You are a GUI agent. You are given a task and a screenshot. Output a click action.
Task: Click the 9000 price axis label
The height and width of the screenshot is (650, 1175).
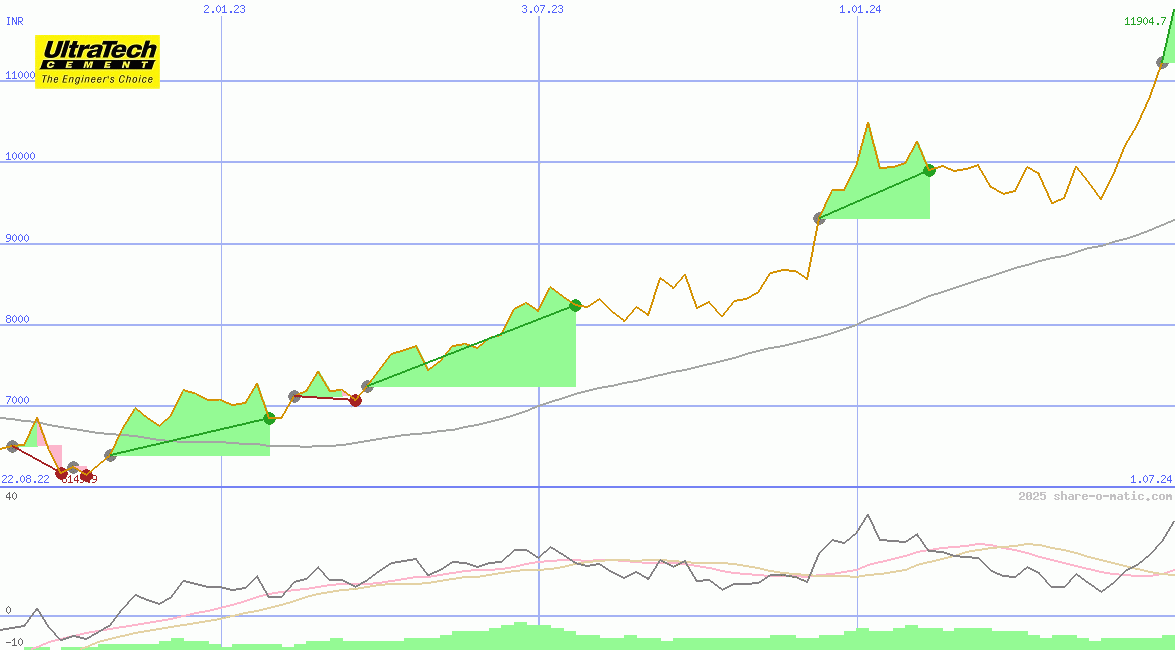point(17,238)
